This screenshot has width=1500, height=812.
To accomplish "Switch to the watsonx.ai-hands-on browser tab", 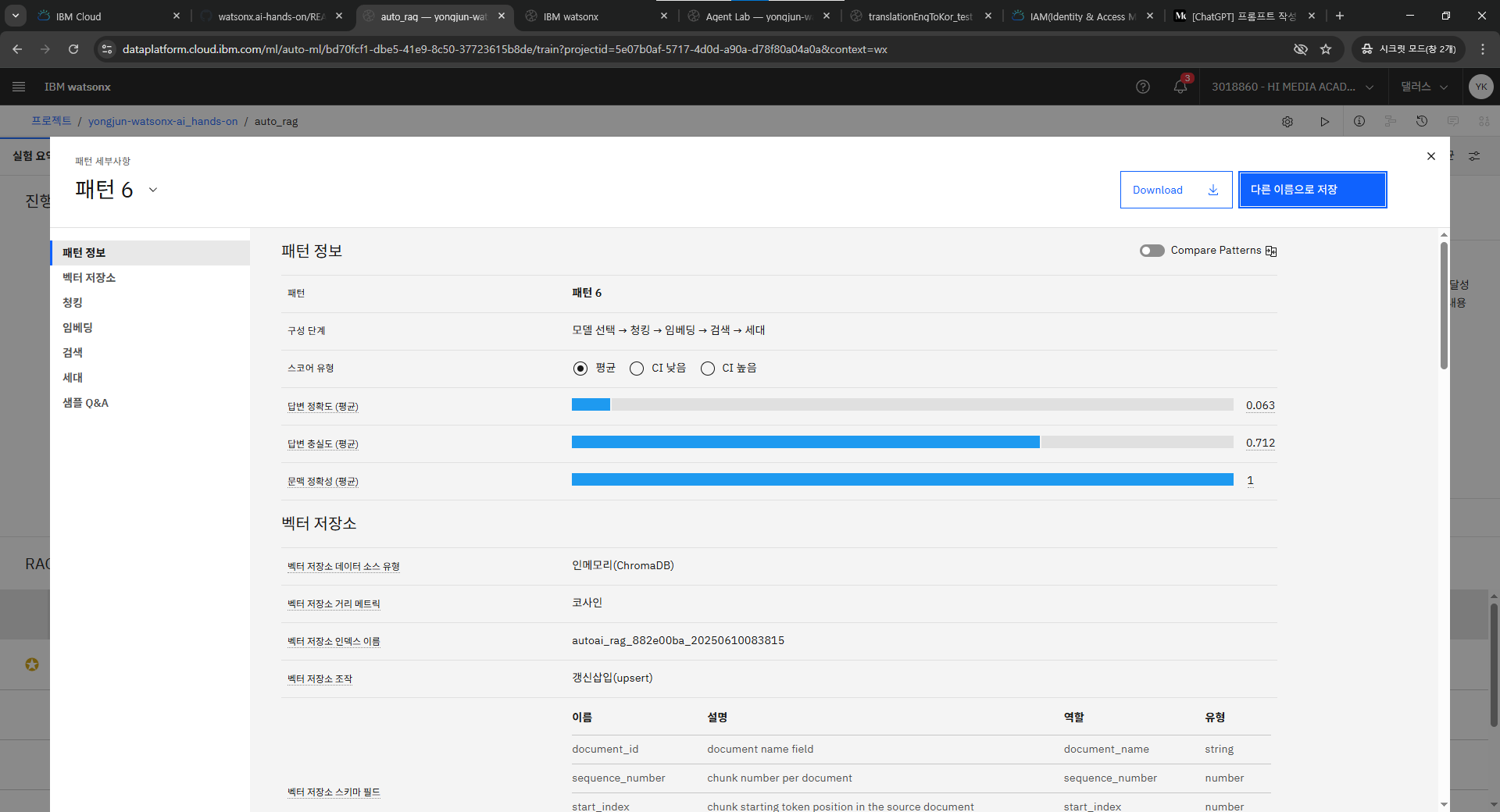I will click(270, 16).
